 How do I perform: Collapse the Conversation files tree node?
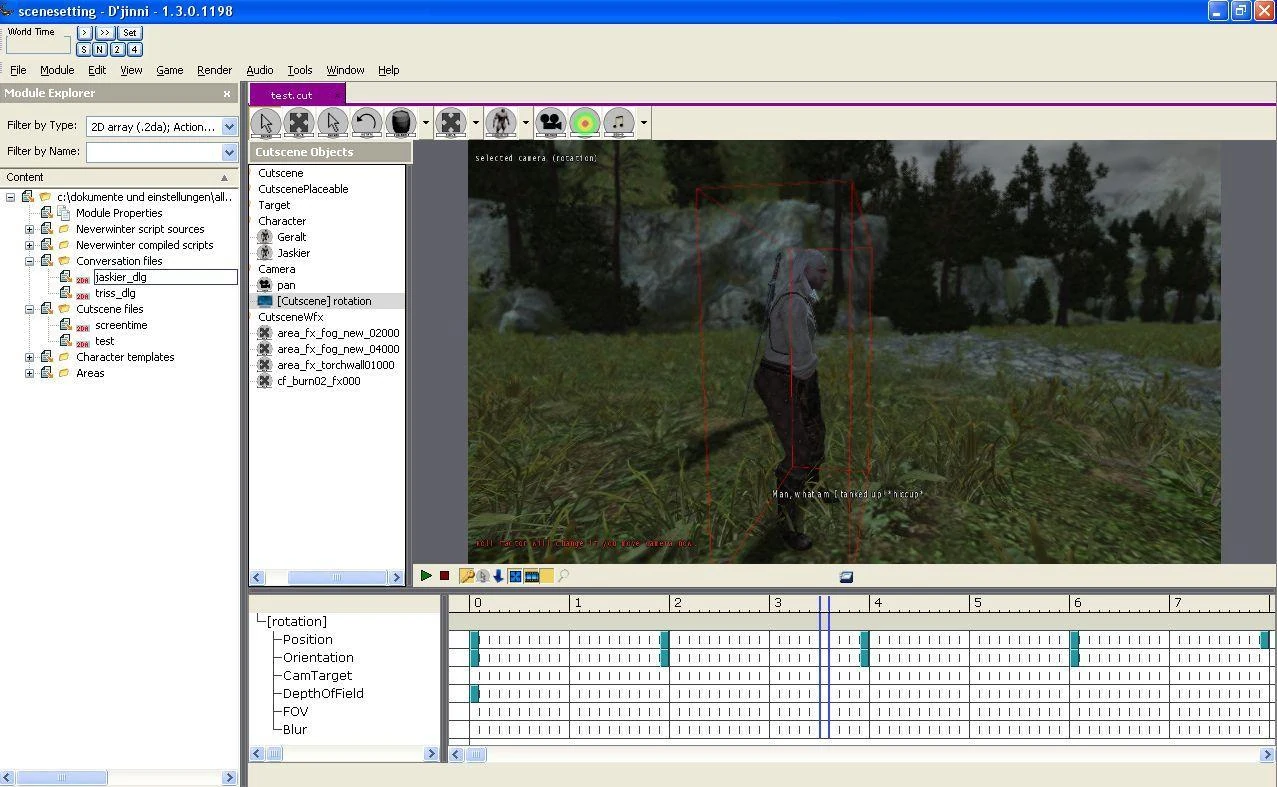click(30, 261)
